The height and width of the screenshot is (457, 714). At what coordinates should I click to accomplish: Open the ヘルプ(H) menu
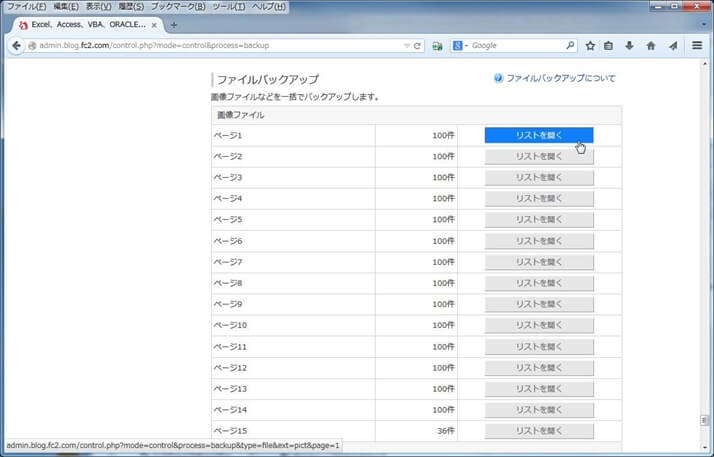click(269, 6)
